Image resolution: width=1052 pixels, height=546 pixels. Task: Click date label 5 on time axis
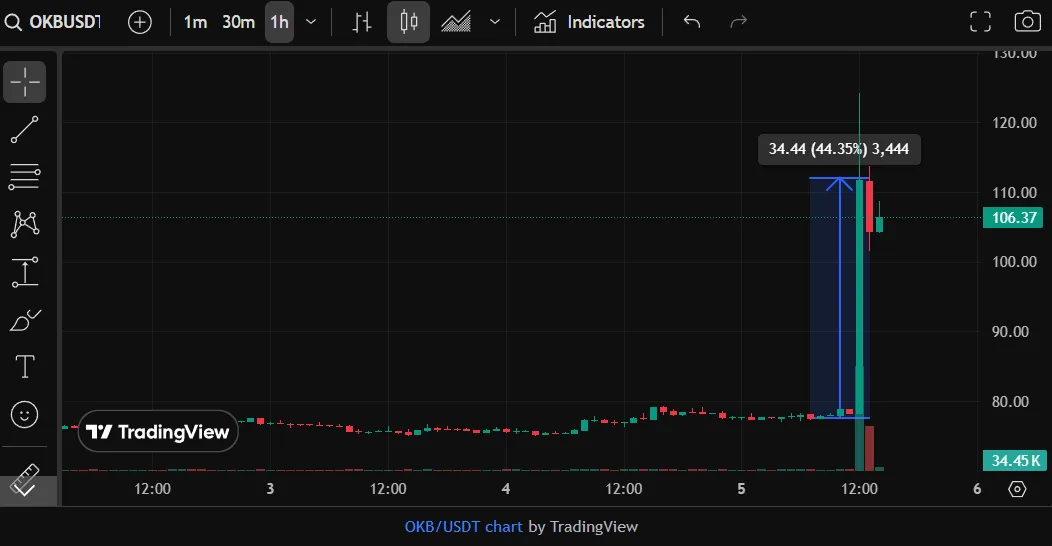point(741,489)
